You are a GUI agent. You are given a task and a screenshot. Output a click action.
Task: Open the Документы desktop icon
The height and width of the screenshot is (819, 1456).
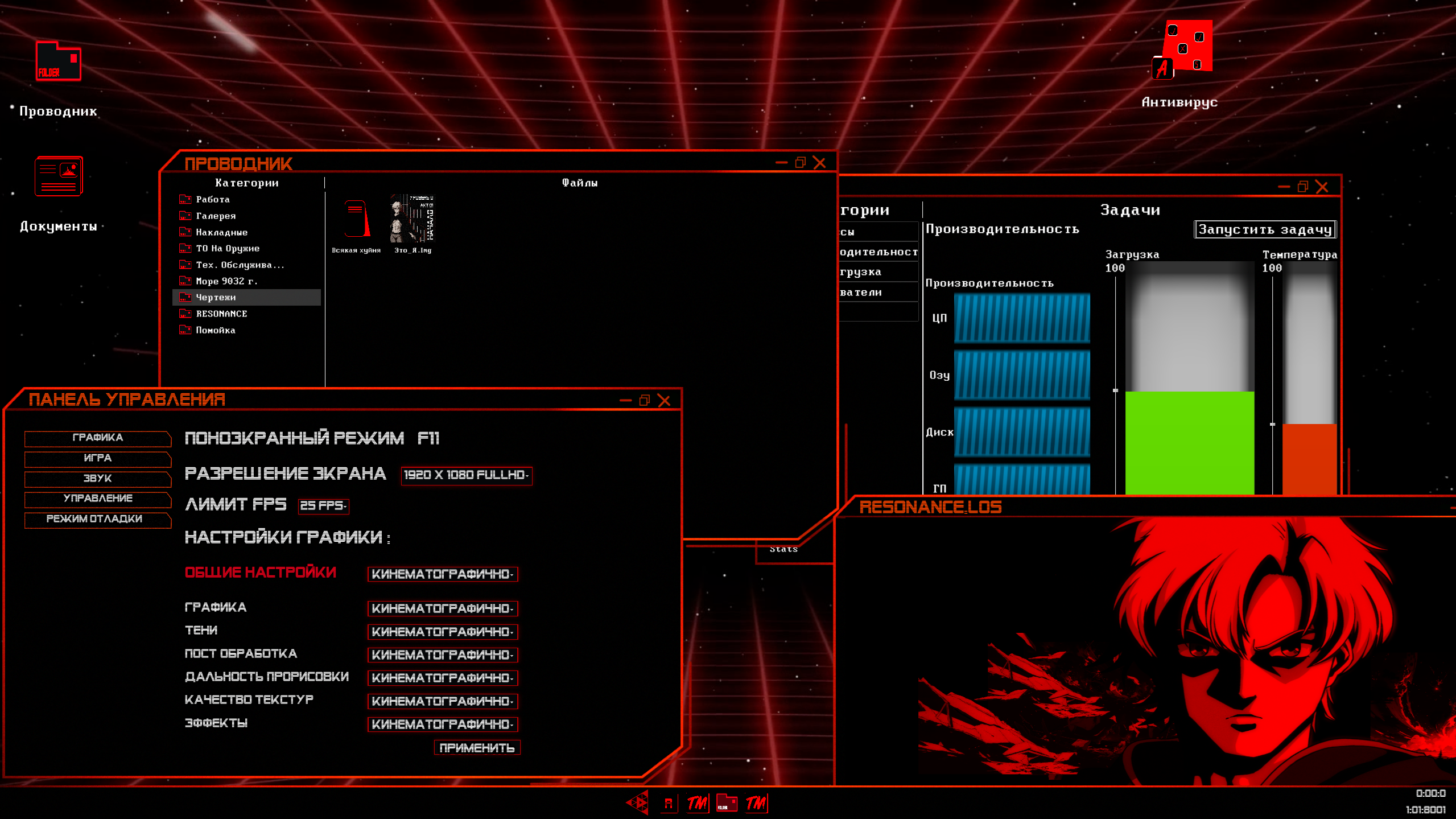[x=59, y=176]
